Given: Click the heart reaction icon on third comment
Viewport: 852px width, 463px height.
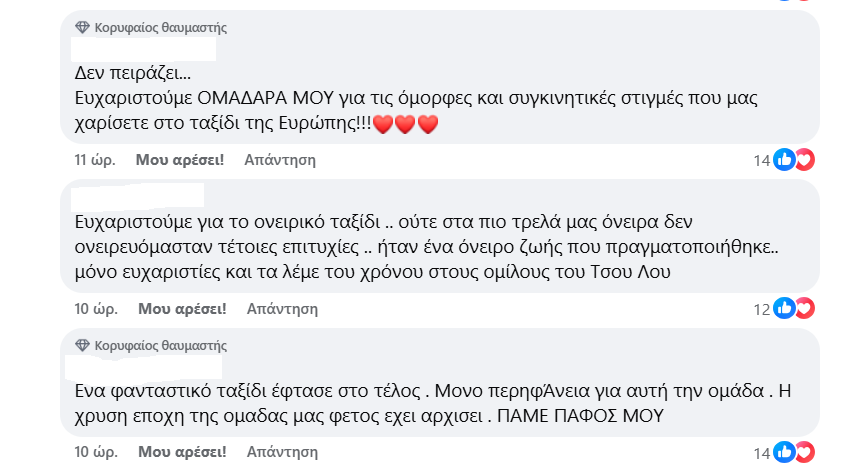Looking at the screenshot, I should pyautogui.click(x=805, y=452).
